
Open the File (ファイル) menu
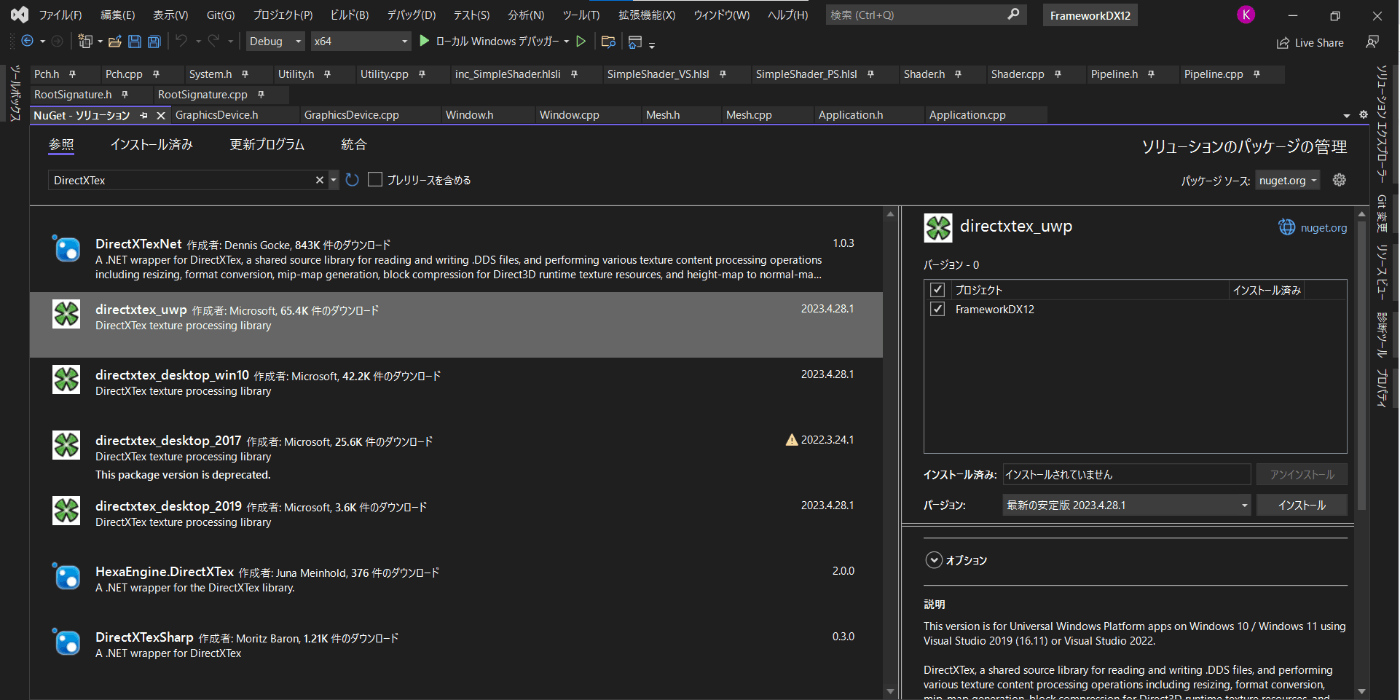click(60, 15)
